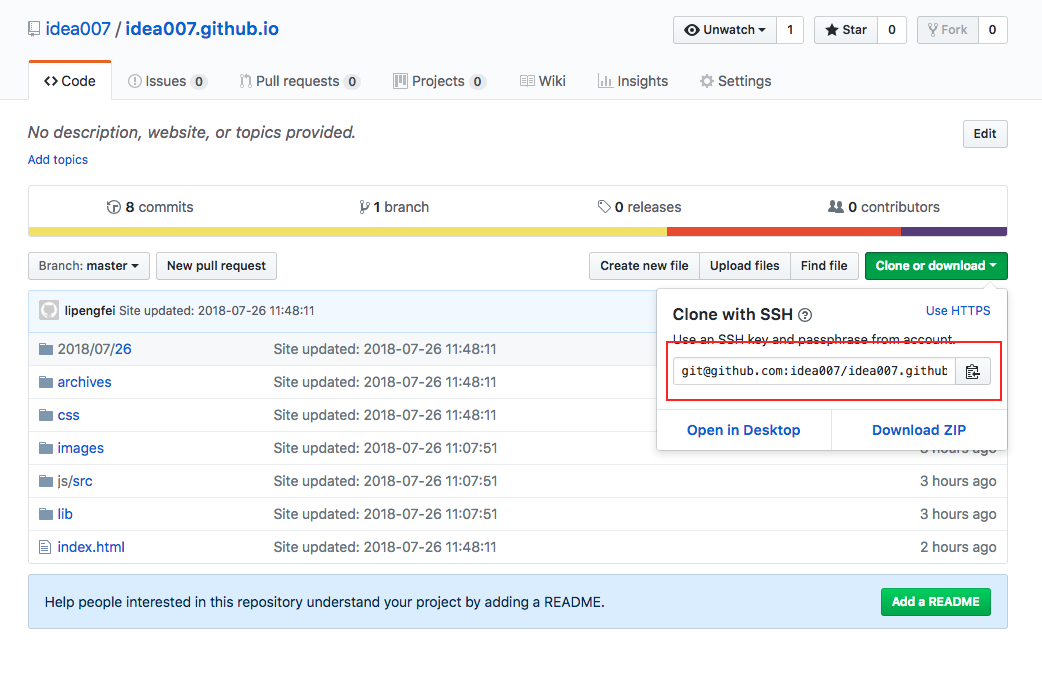Screen dimensions: 1042x676
Task: Open owner idea007 profile link
Action: coord(78,29)
